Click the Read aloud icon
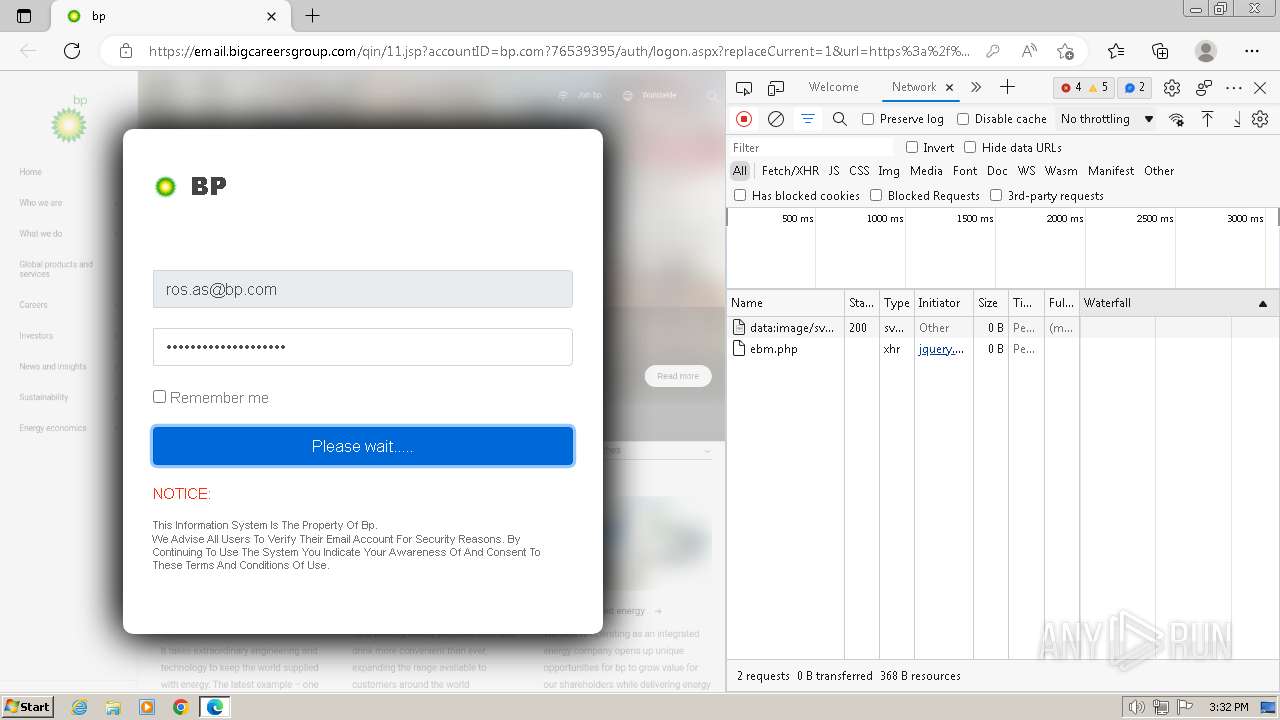 pos(1029,51)
